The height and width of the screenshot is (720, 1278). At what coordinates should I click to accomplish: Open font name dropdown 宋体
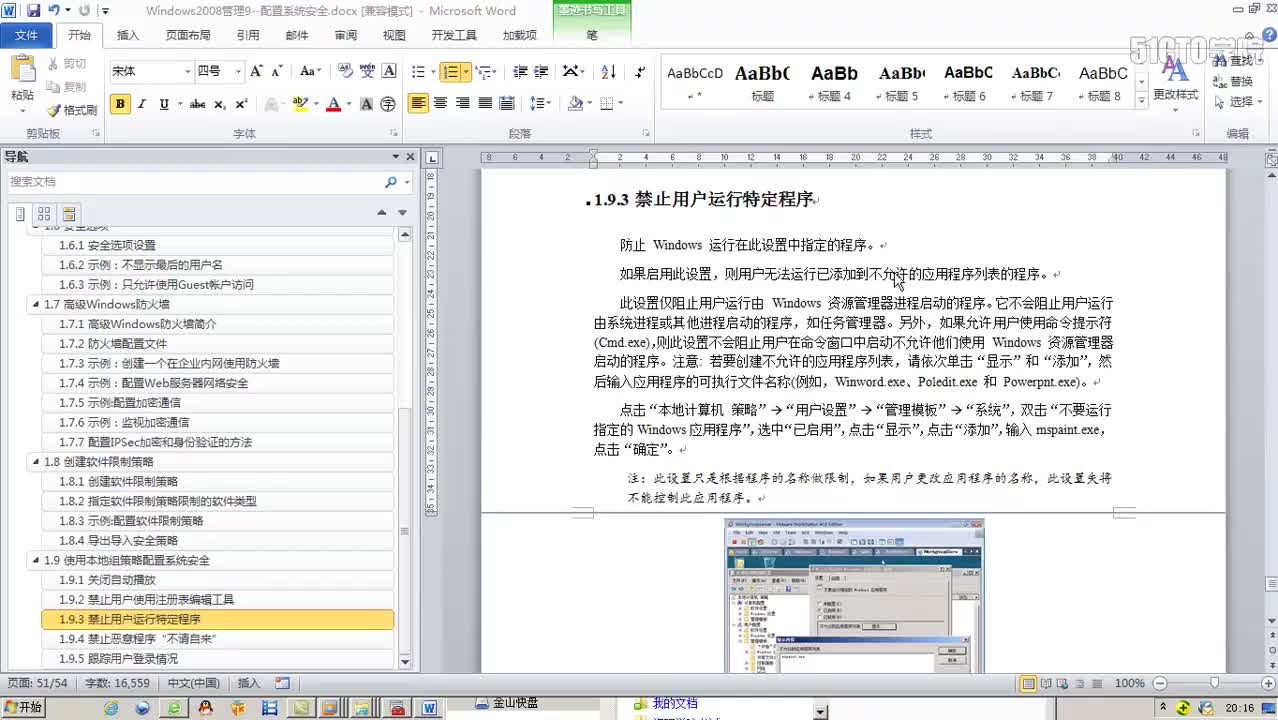pos(187,72)
